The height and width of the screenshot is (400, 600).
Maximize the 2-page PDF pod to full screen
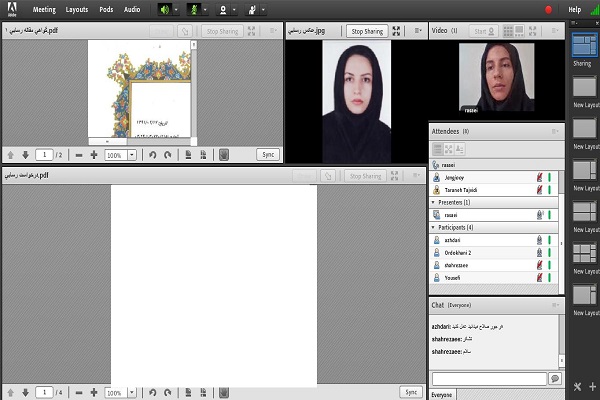tap(251, 31)
